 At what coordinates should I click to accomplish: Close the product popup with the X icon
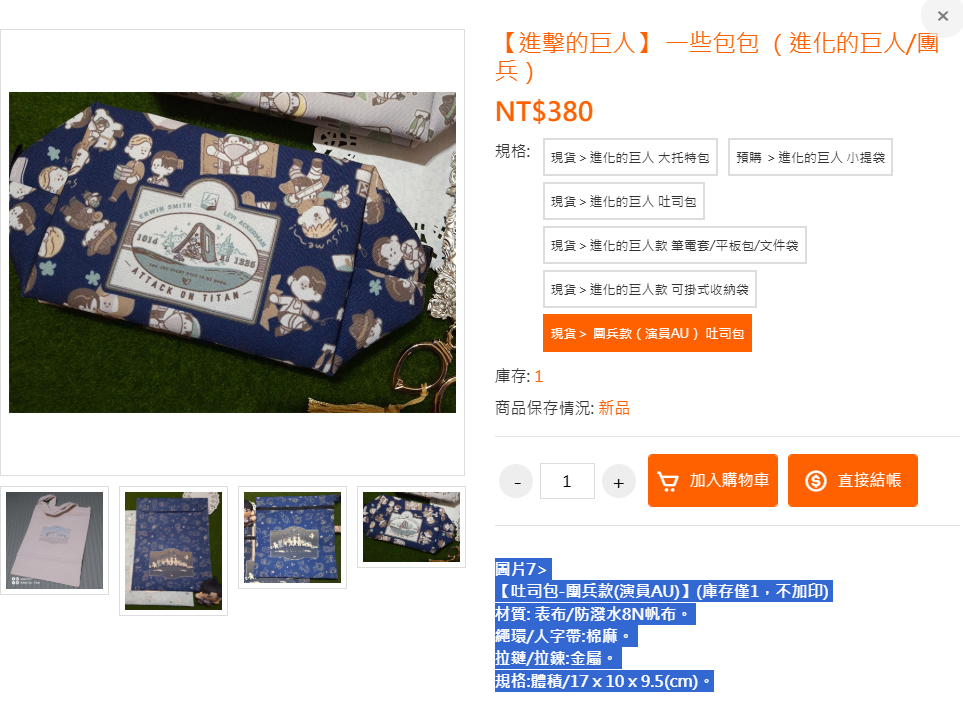943,16
